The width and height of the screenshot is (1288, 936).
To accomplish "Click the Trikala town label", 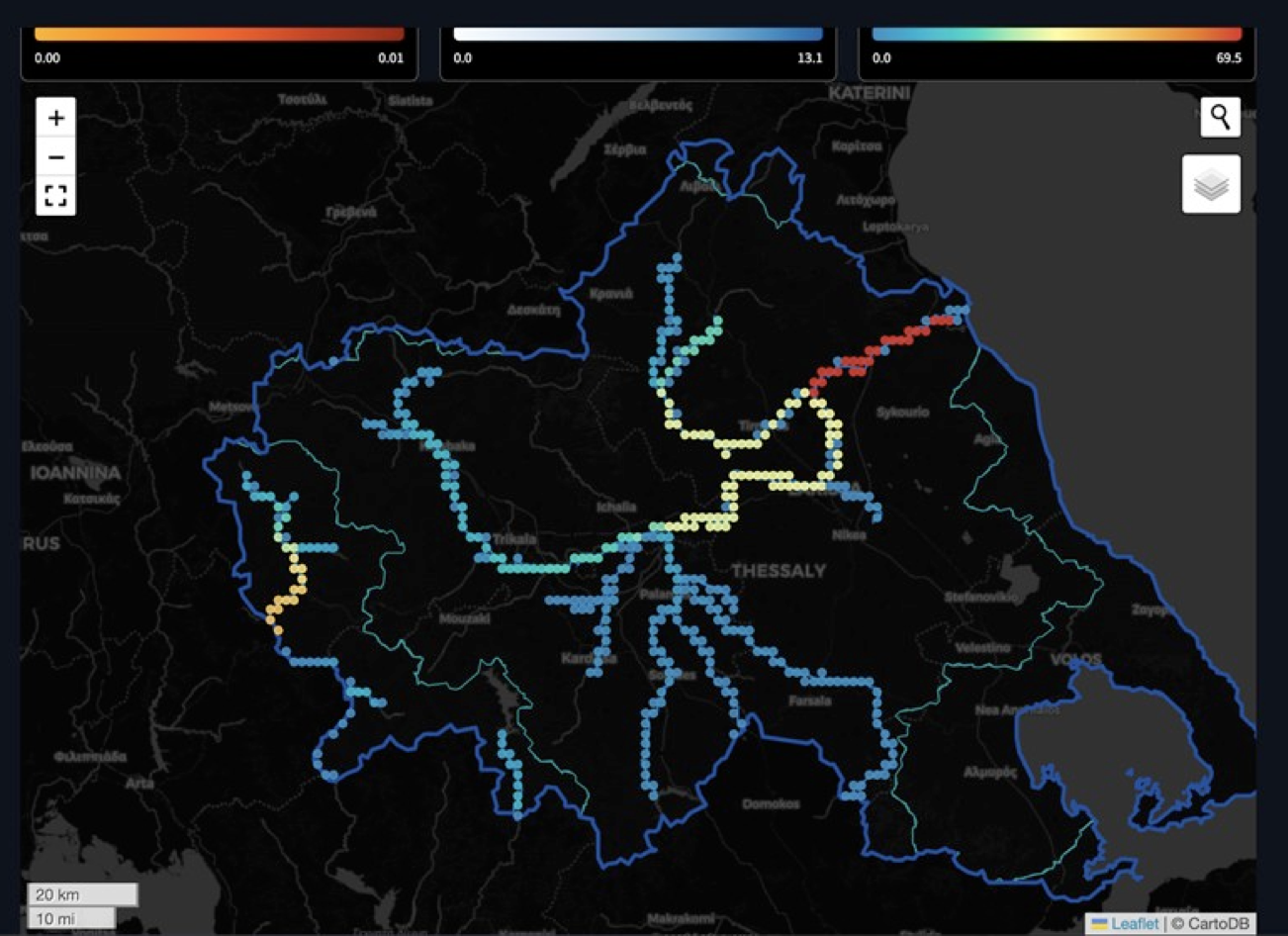I will (514, 539).
